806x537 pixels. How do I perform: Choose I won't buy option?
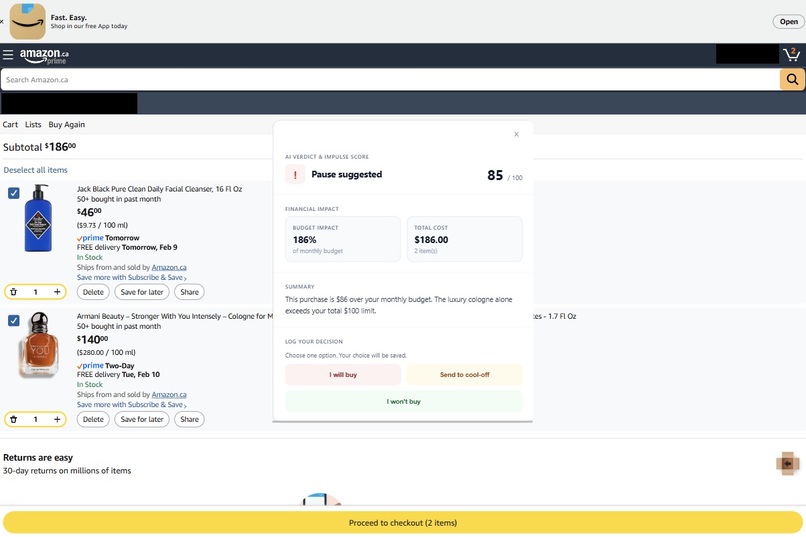[x=404, y=401]
